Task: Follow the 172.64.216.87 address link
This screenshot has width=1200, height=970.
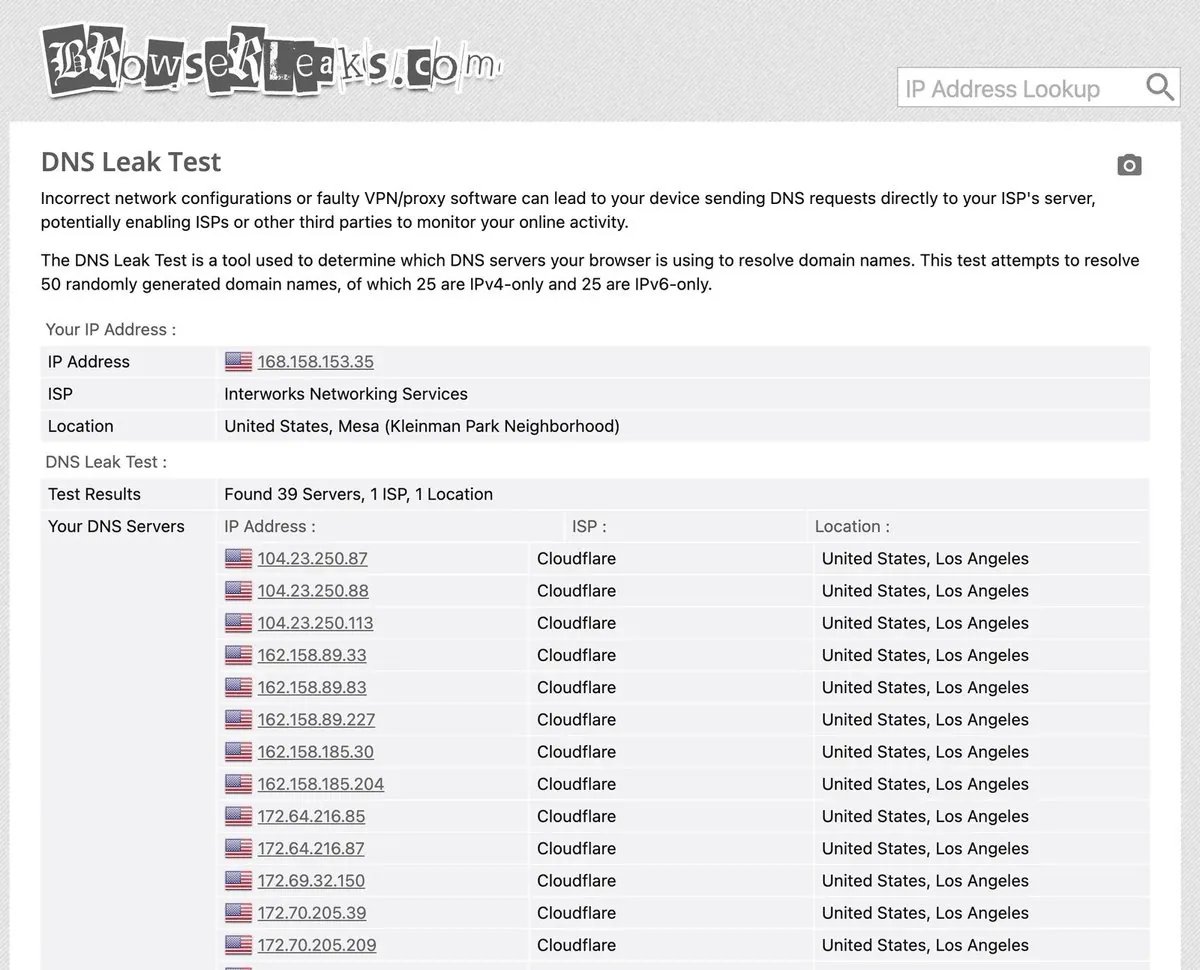Action: click(311, 849)
